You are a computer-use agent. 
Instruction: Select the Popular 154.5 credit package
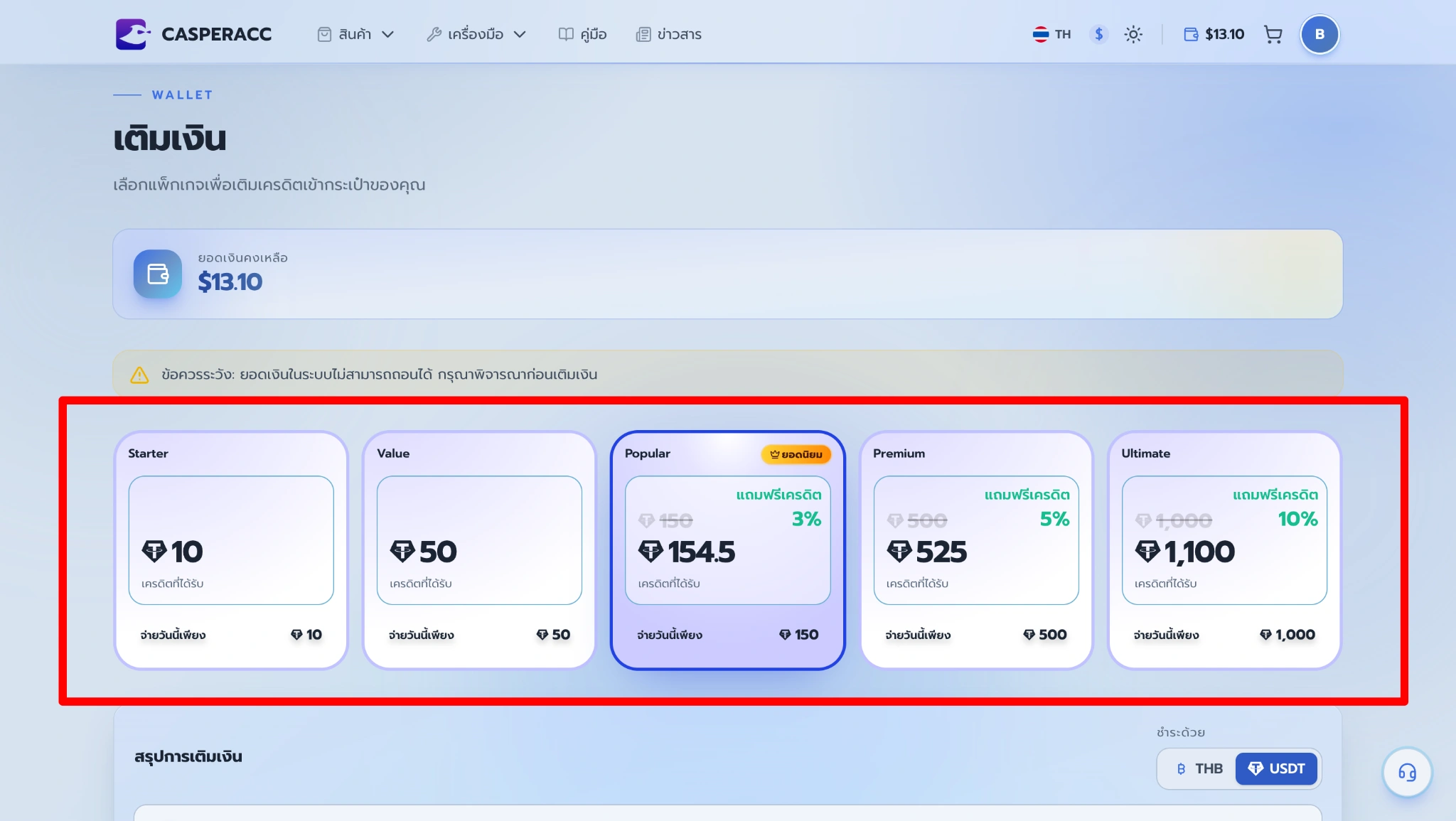727,550
